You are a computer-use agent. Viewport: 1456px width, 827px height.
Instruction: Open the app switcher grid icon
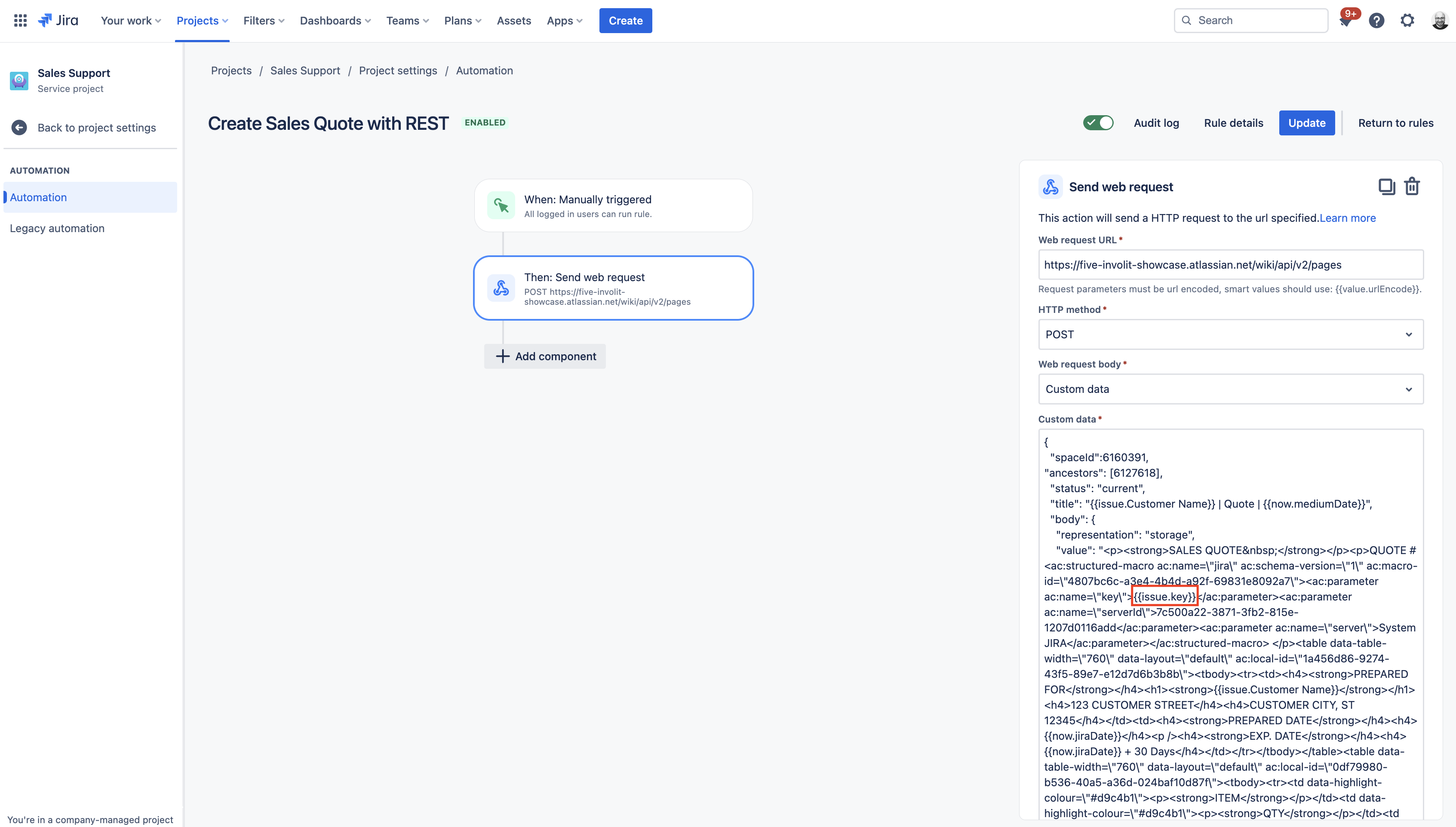(21, 21)
